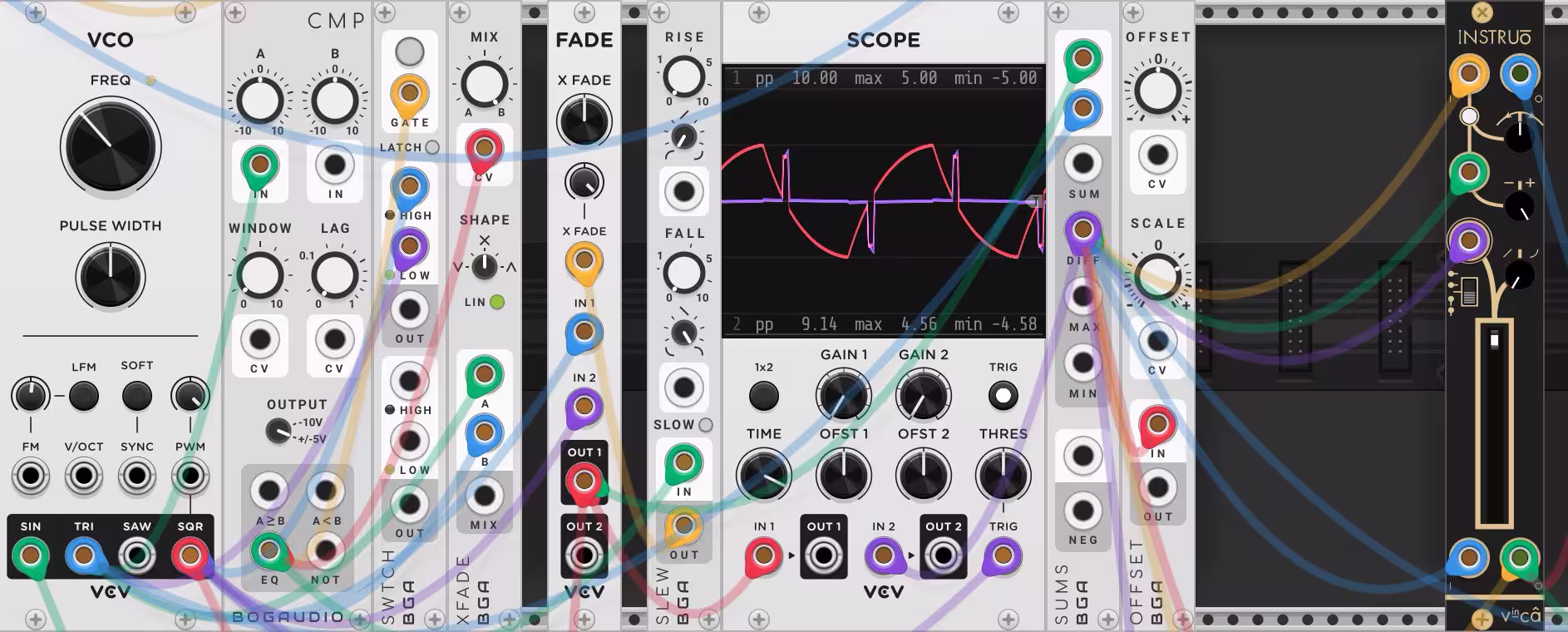Click the CMP A<B output jack
1568x632 pixels.
click(x=325, y=491)
